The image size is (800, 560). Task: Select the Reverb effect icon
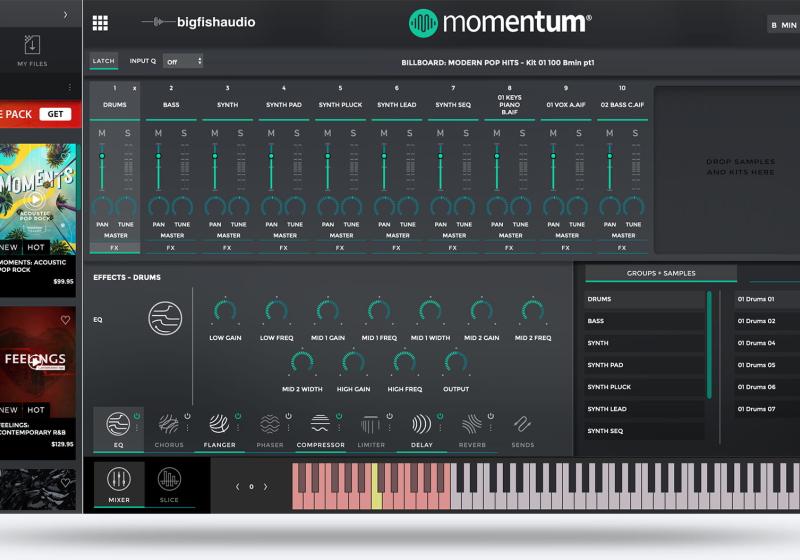472,424
